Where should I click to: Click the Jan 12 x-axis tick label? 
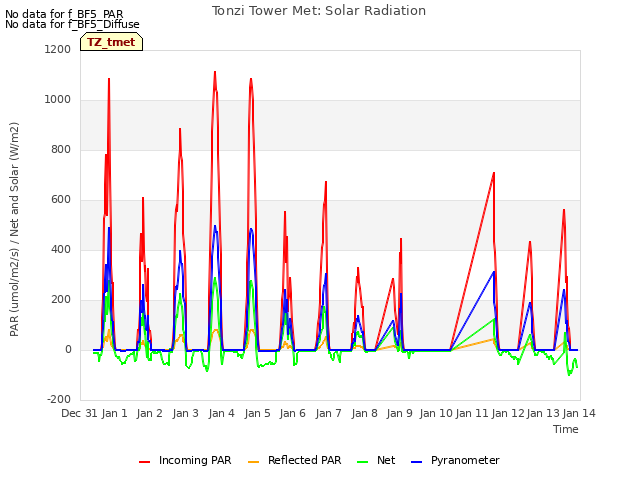[508, 413]
